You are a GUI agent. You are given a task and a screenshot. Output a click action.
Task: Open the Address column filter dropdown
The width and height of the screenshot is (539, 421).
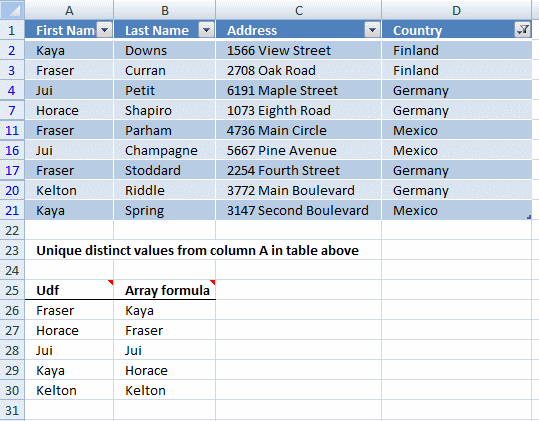(372, 30)
